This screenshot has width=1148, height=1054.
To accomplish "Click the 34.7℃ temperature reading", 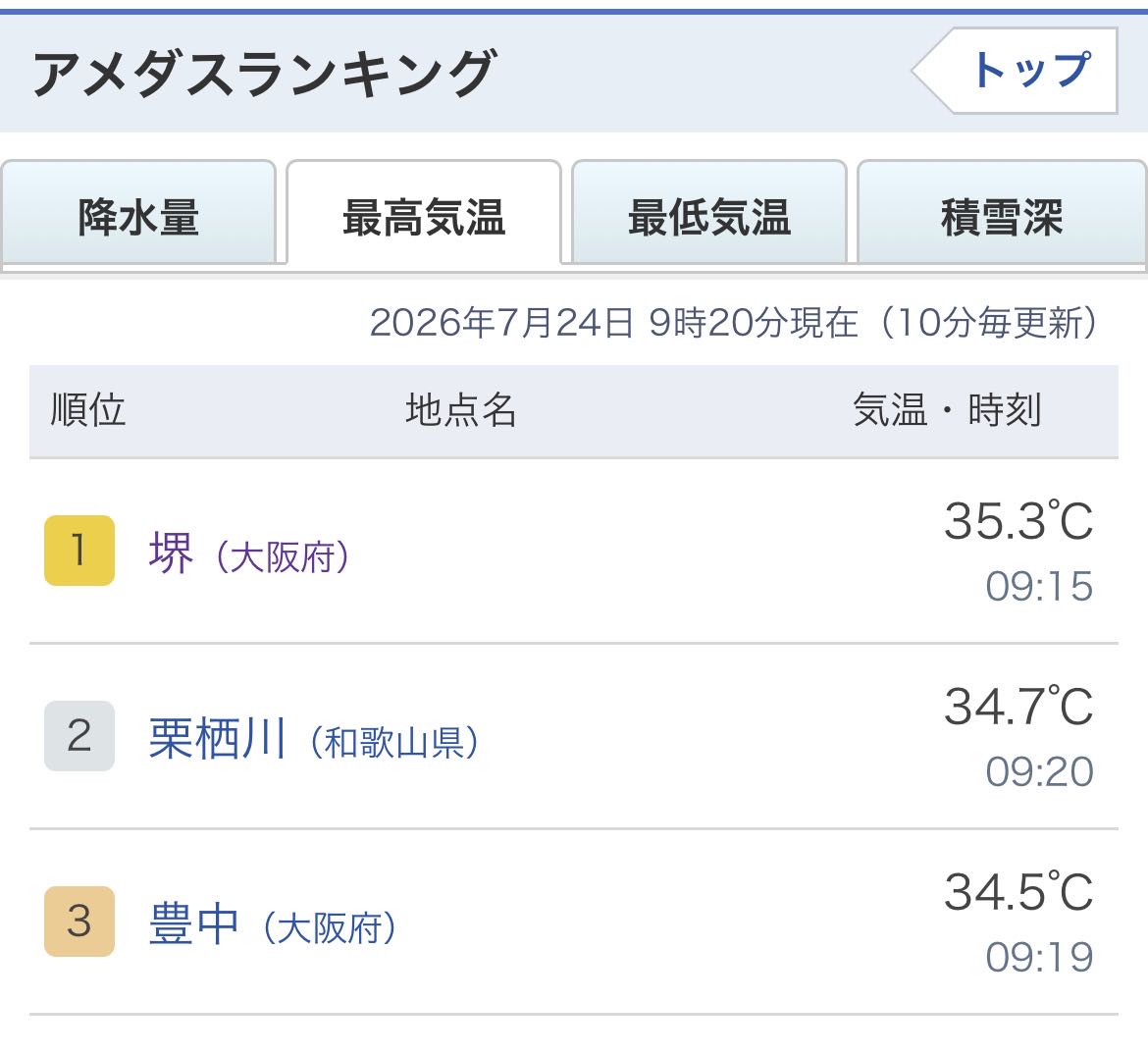I will point(1018,707).
